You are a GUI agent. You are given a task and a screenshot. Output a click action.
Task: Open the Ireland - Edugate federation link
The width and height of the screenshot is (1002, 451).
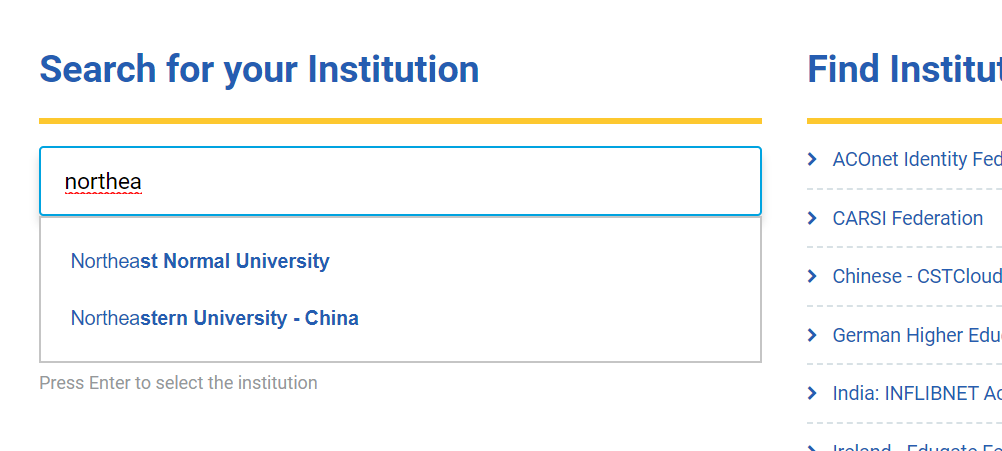pos(915,447)
